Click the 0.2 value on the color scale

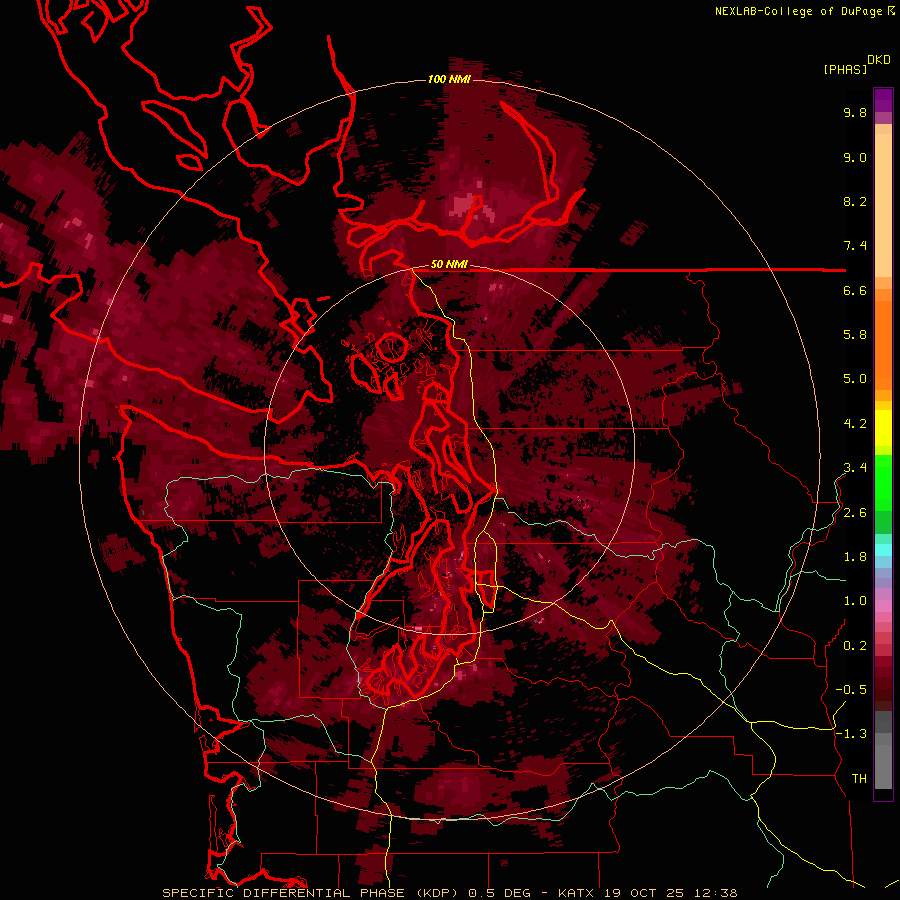point(855,646)
